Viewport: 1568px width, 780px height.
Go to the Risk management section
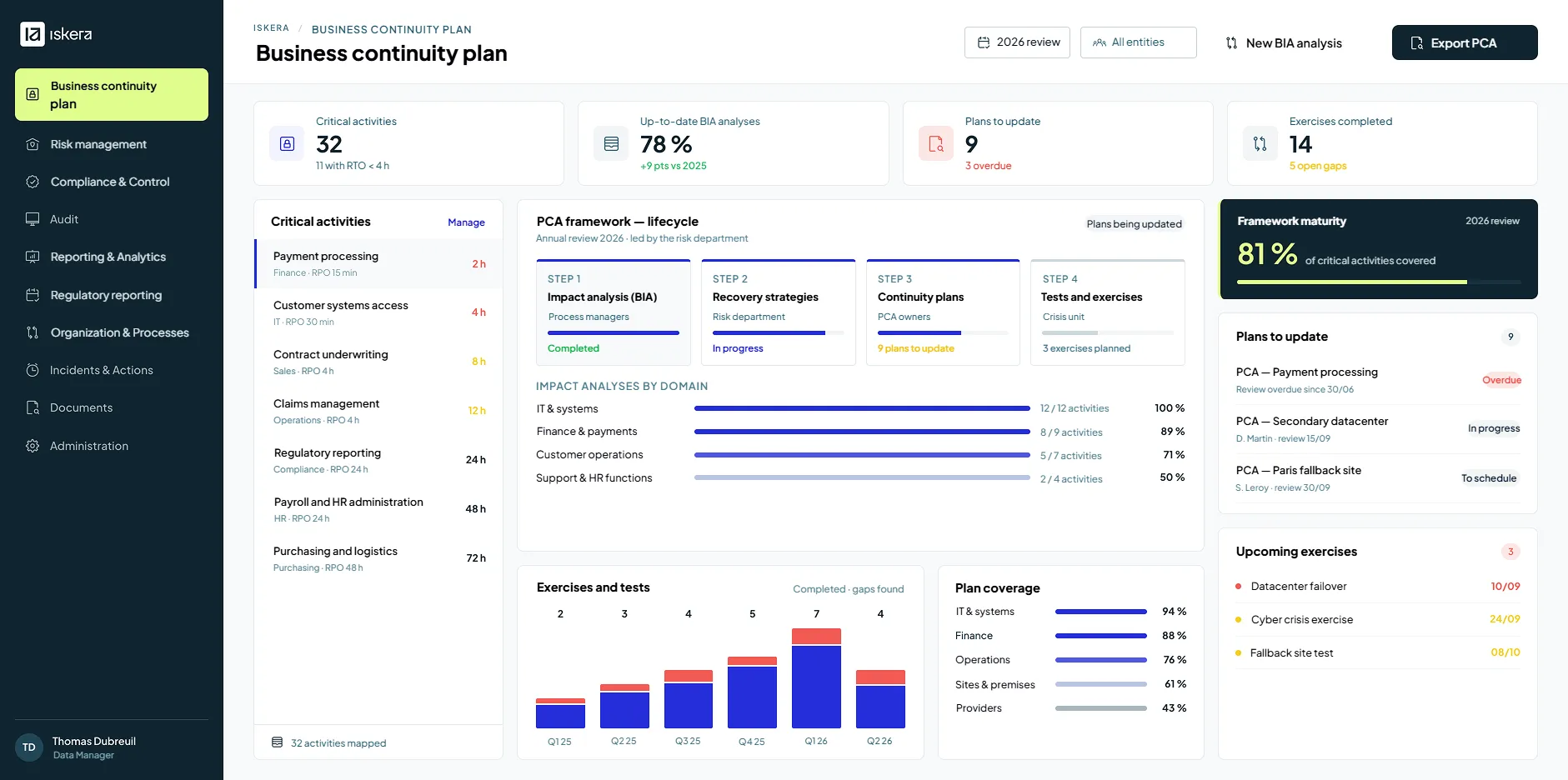[112, 144]
